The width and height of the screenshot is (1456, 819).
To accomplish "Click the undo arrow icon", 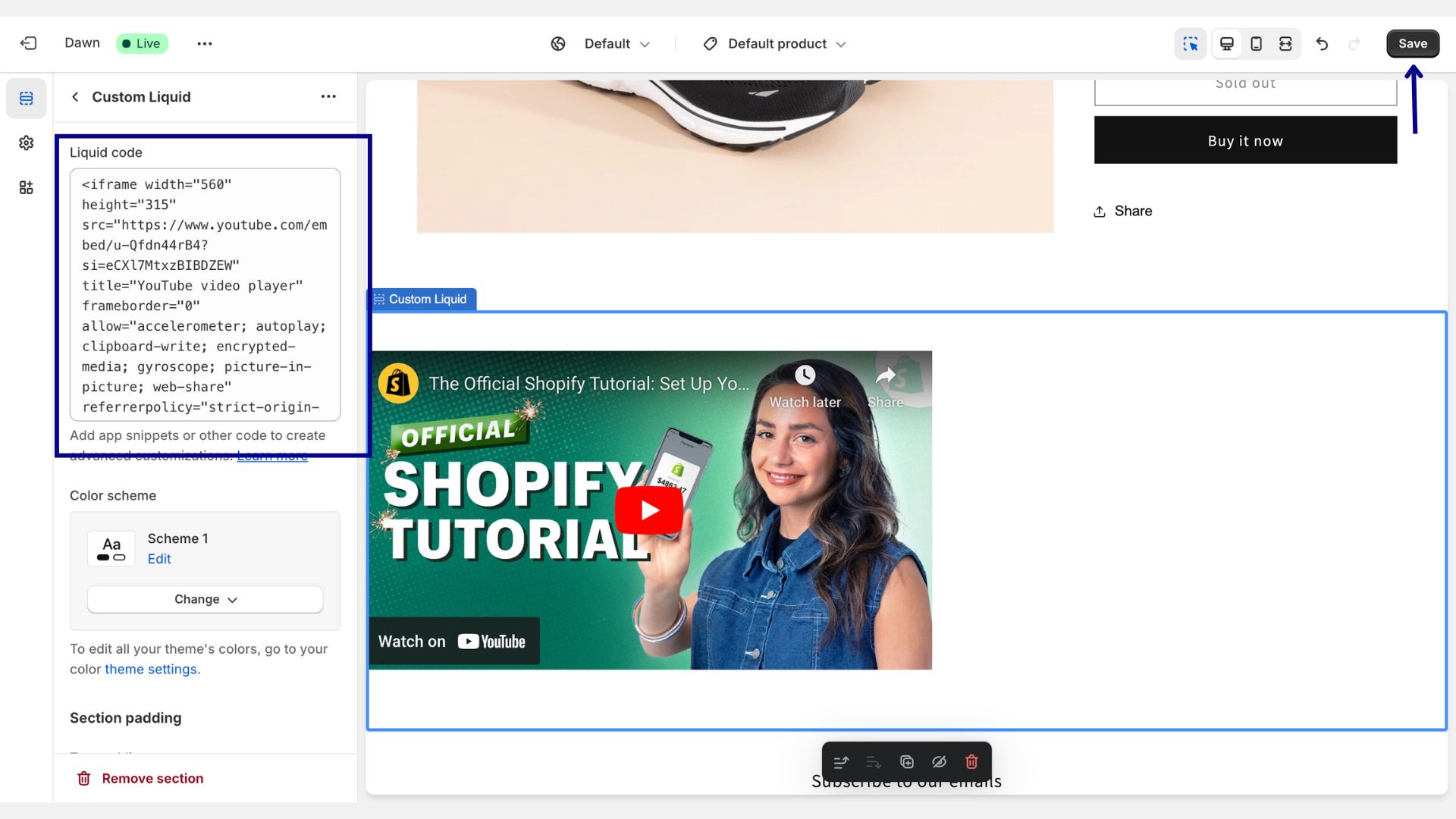I will click(1322, 44).
